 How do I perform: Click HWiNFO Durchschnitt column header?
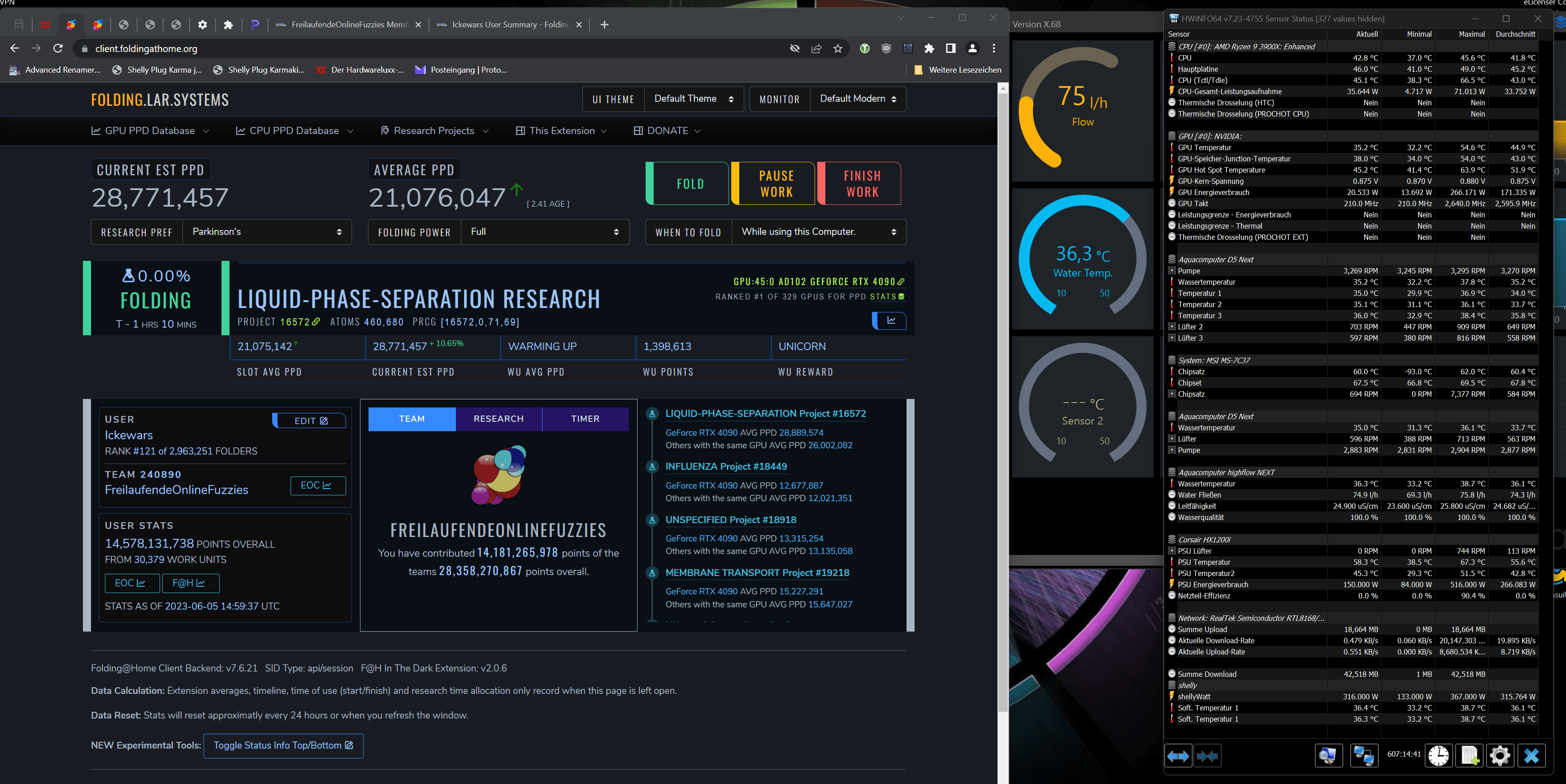[x=1515, y=34]
